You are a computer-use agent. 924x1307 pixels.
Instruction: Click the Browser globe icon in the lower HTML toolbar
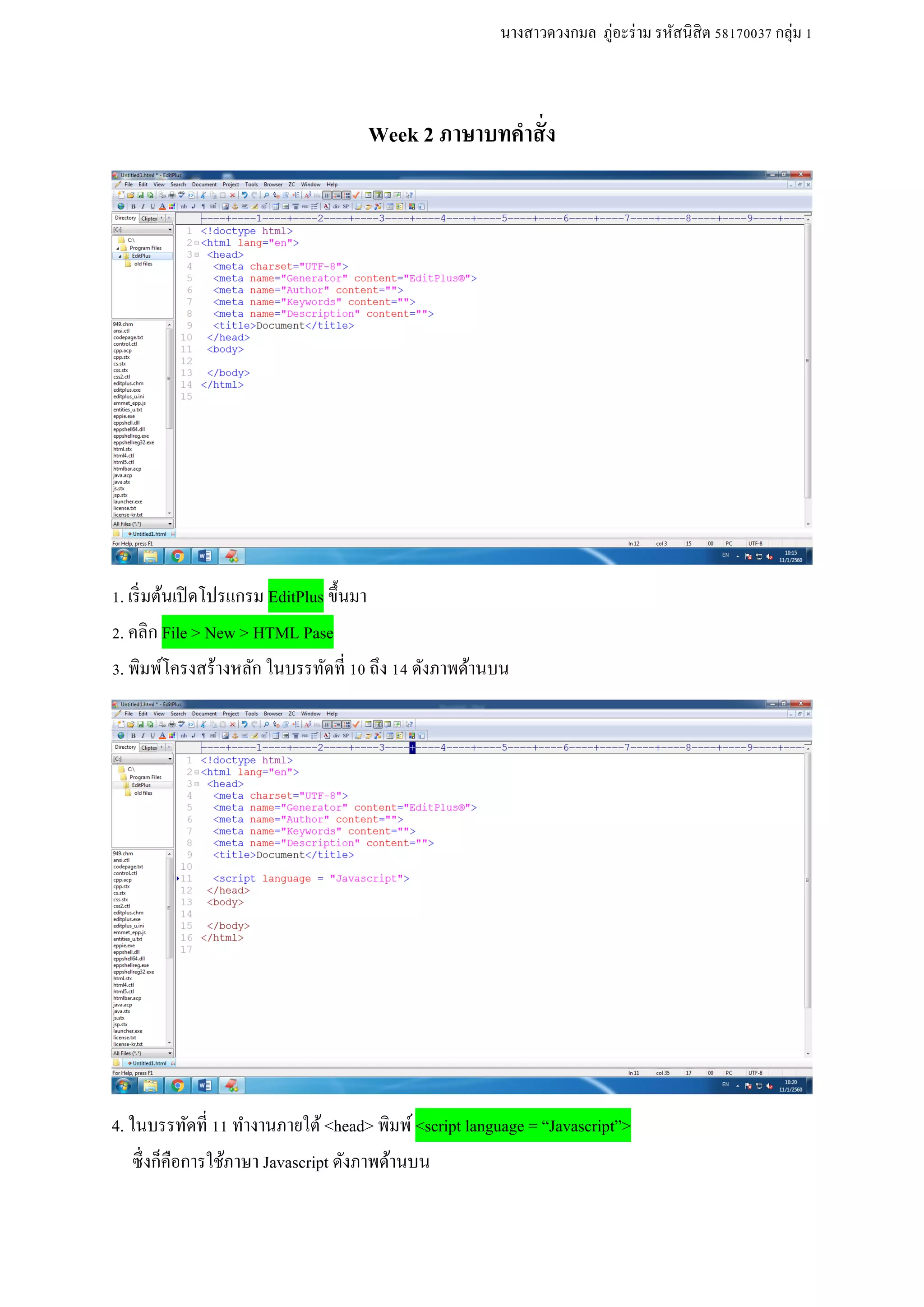coord(120,736)
